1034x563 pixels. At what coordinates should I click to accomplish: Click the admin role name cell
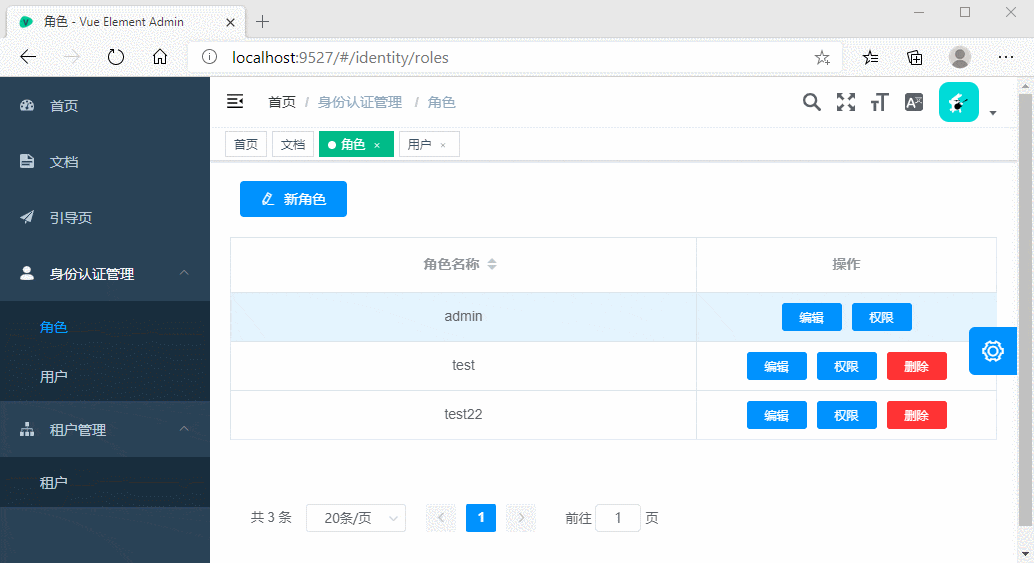pyautogui.click(x=464, y=316)
